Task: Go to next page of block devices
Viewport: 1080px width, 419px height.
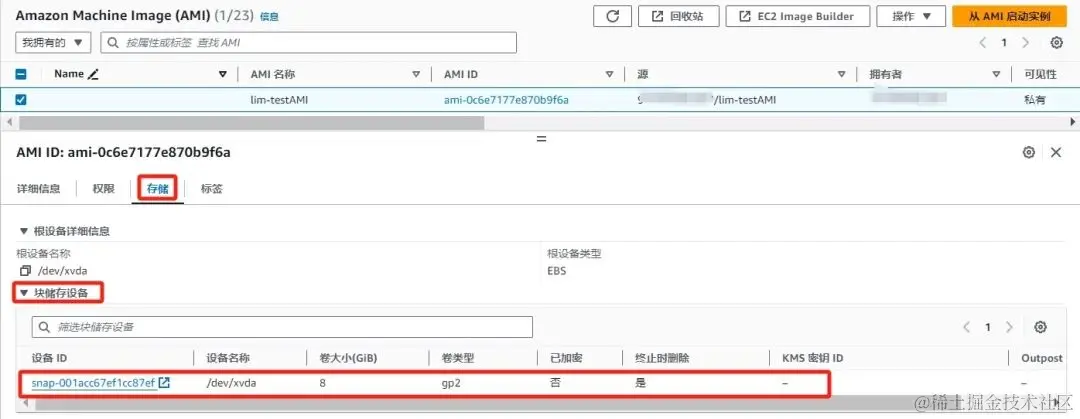Action: [1009, 327]
